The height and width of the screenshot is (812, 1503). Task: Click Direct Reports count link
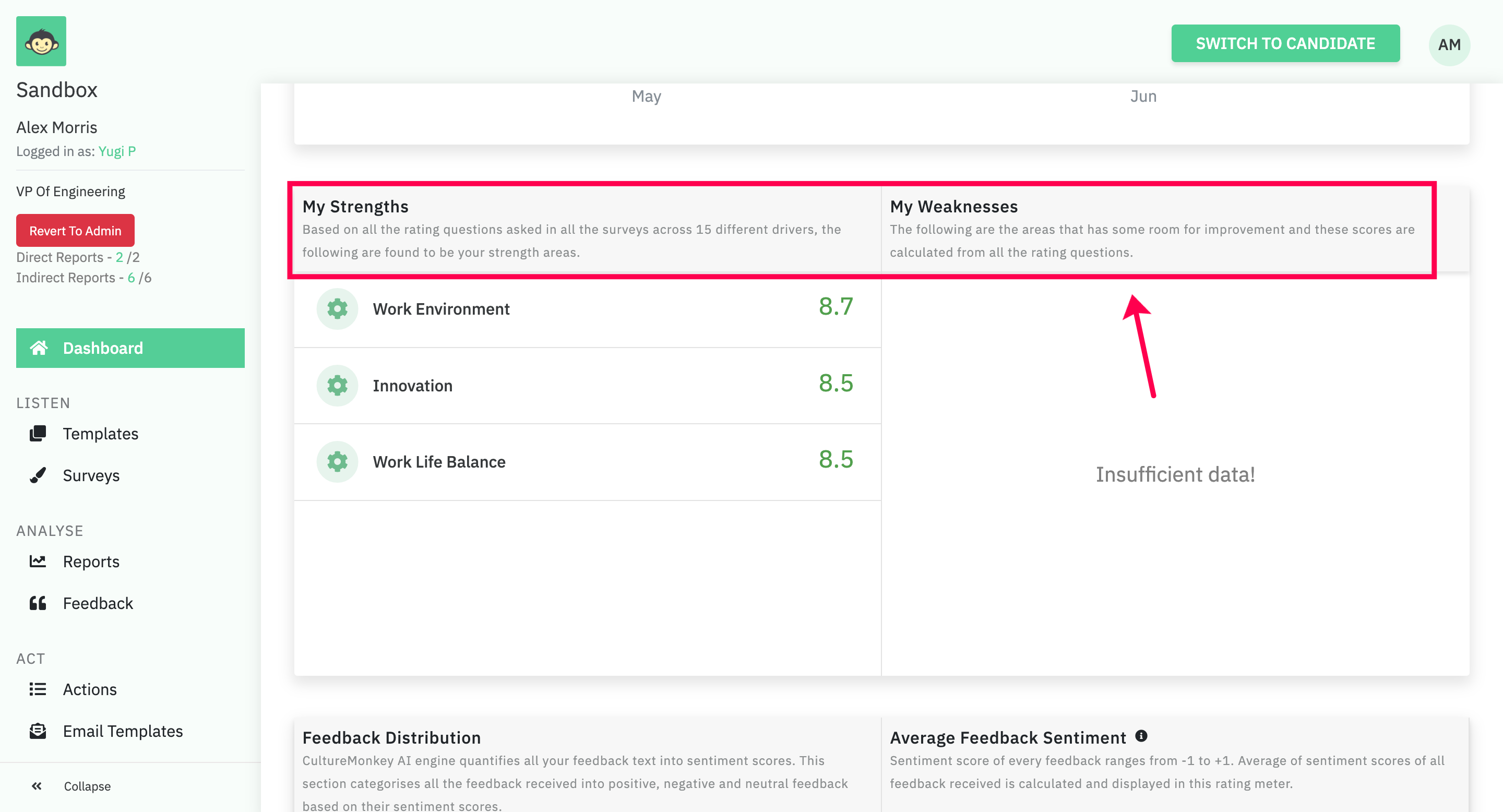point(119,257)
